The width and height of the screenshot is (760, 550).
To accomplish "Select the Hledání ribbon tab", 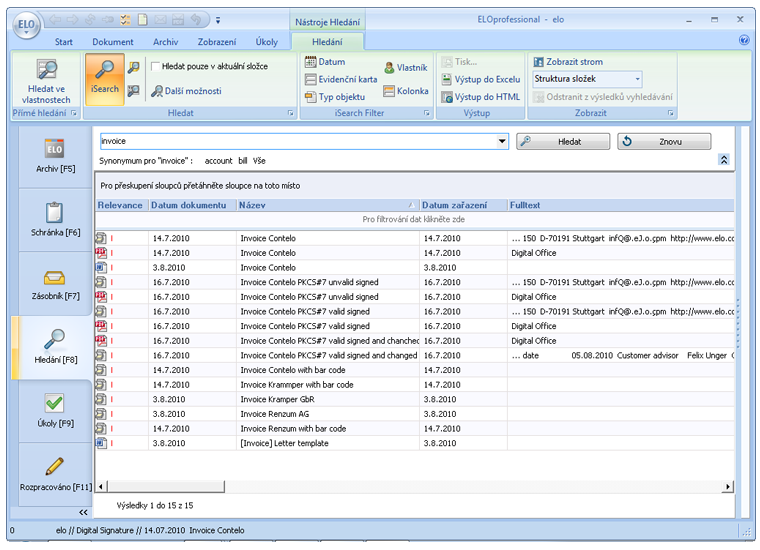I will pyautogui.click(x=327, y=42).
